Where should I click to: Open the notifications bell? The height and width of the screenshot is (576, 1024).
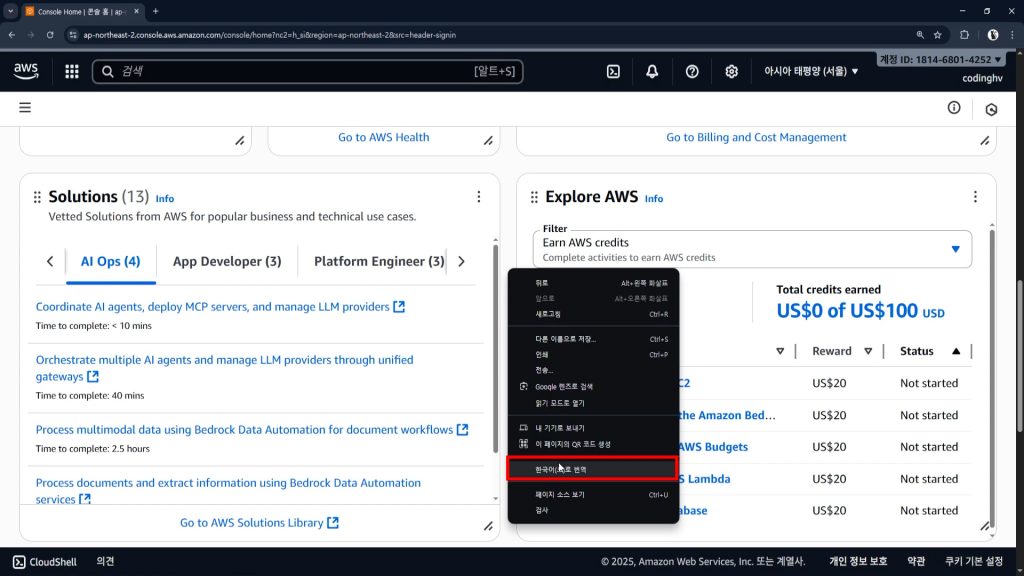coord(652,71)
